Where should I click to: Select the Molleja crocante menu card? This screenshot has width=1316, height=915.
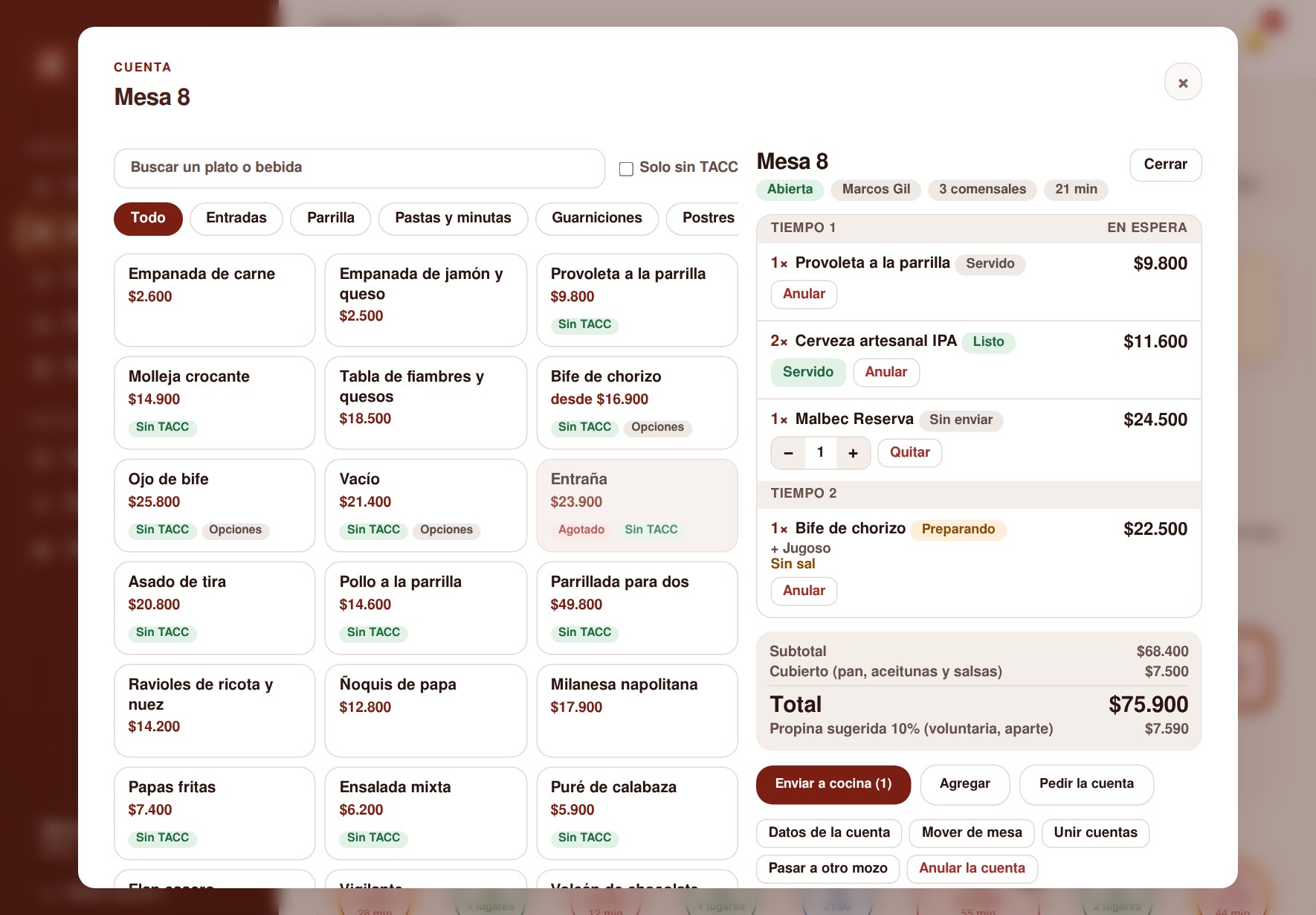click(x=215, y=403)
